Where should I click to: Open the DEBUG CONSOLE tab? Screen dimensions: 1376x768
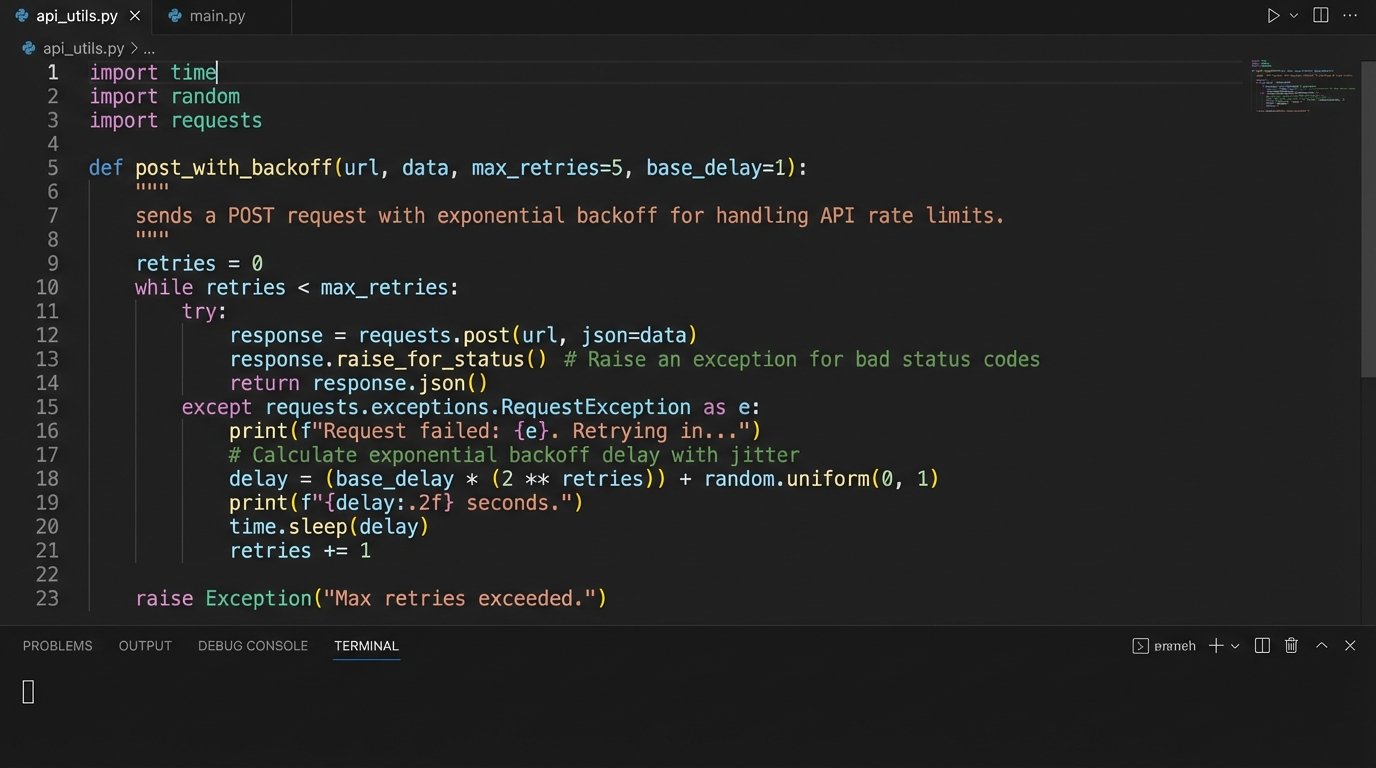point(252,646)
